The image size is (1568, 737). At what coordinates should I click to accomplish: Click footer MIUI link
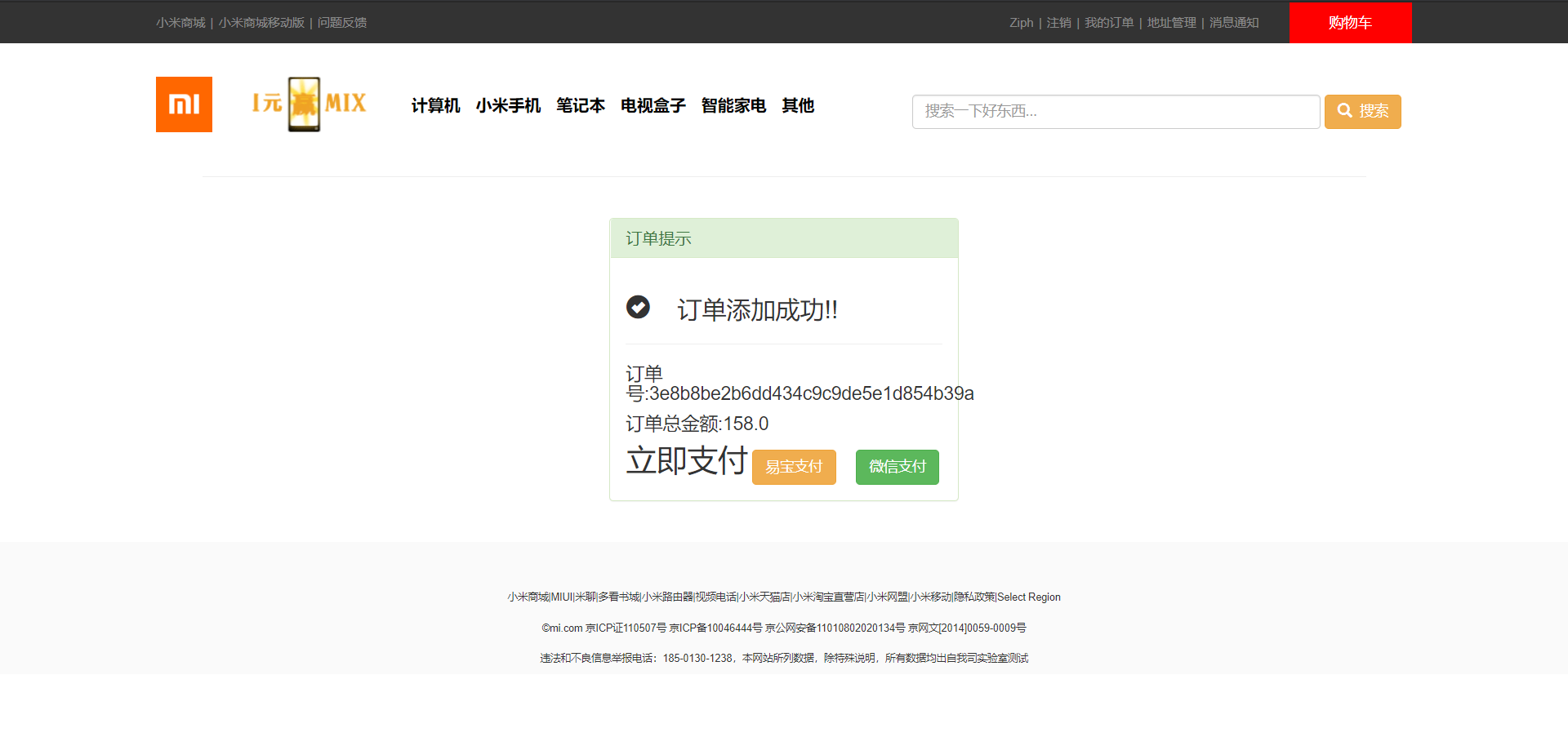(562, 597)
